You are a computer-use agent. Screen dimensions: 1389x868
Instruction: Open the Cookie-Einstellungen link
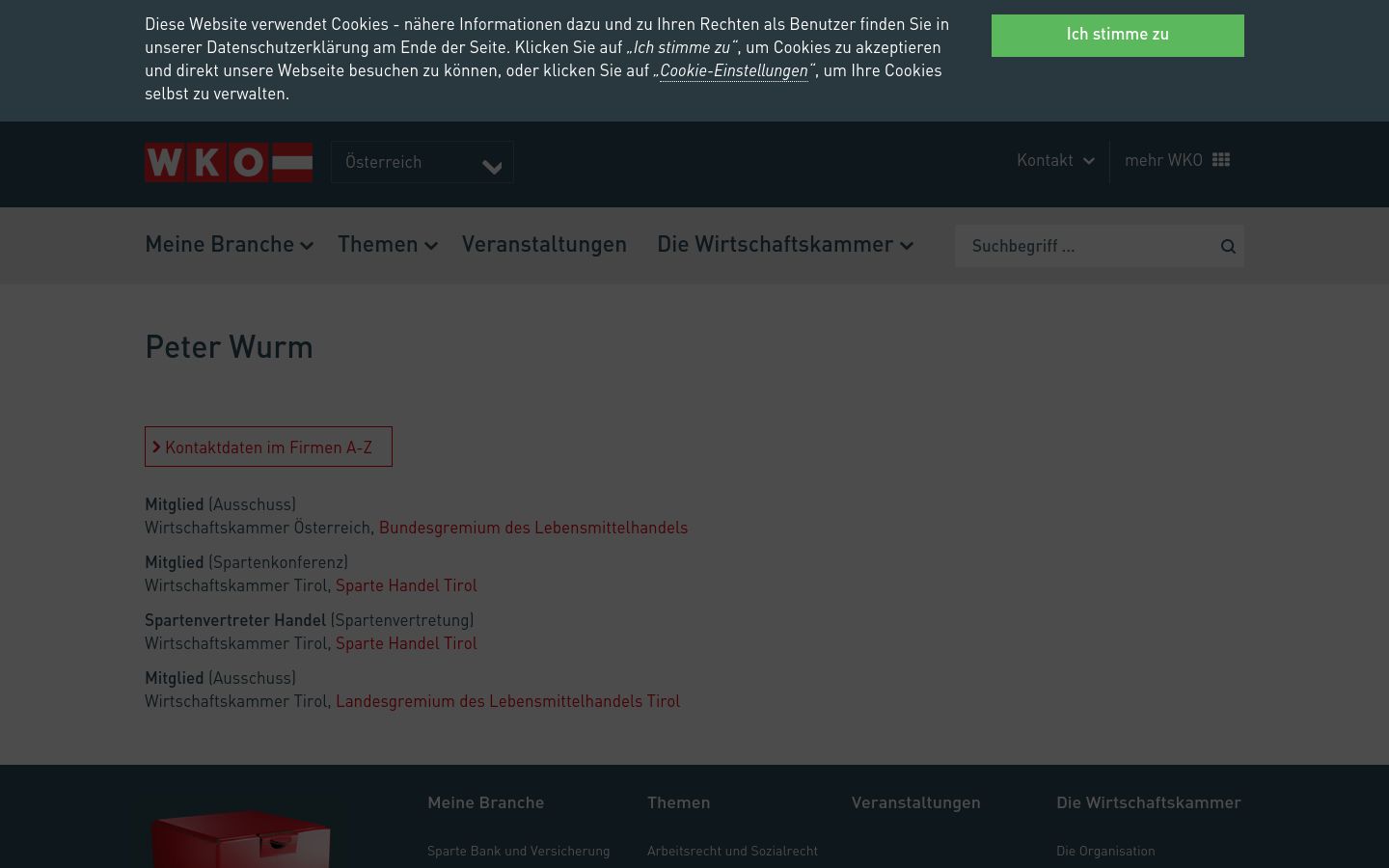pyautogui.click(x=734, y=70)
